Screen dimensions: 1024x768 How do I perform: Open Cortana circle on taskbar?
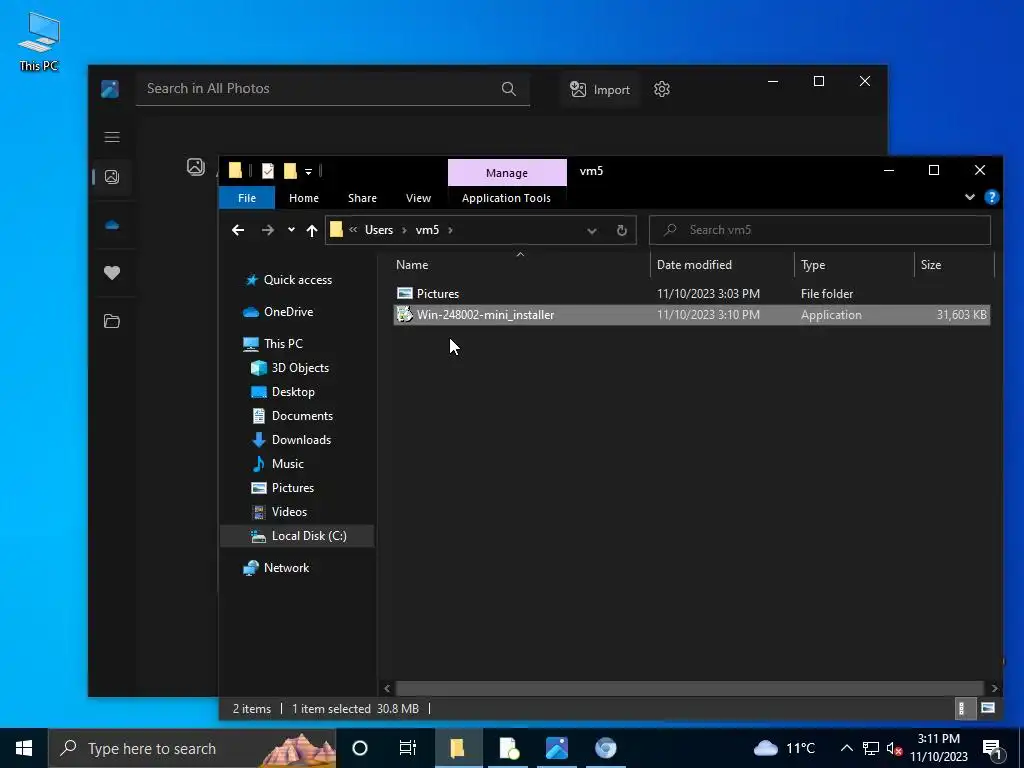[x=360, y=748]
